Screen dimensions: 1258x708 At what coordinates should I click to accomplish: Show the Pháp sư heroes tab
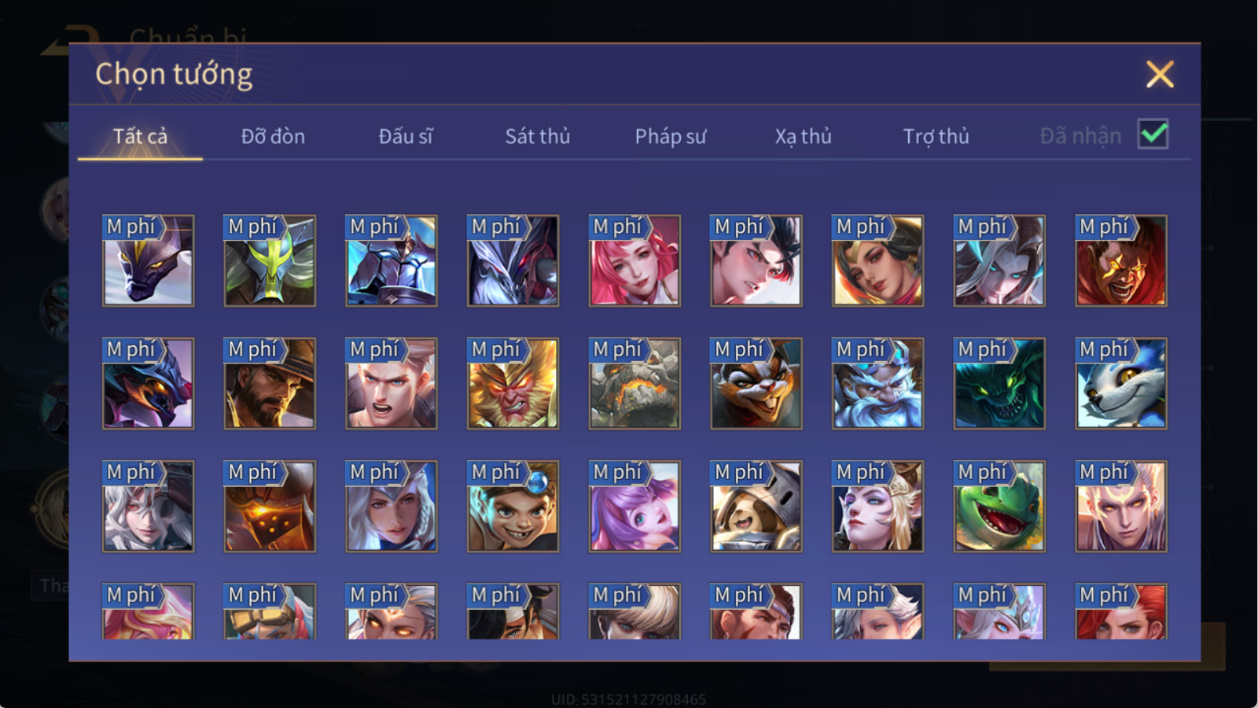671,136
